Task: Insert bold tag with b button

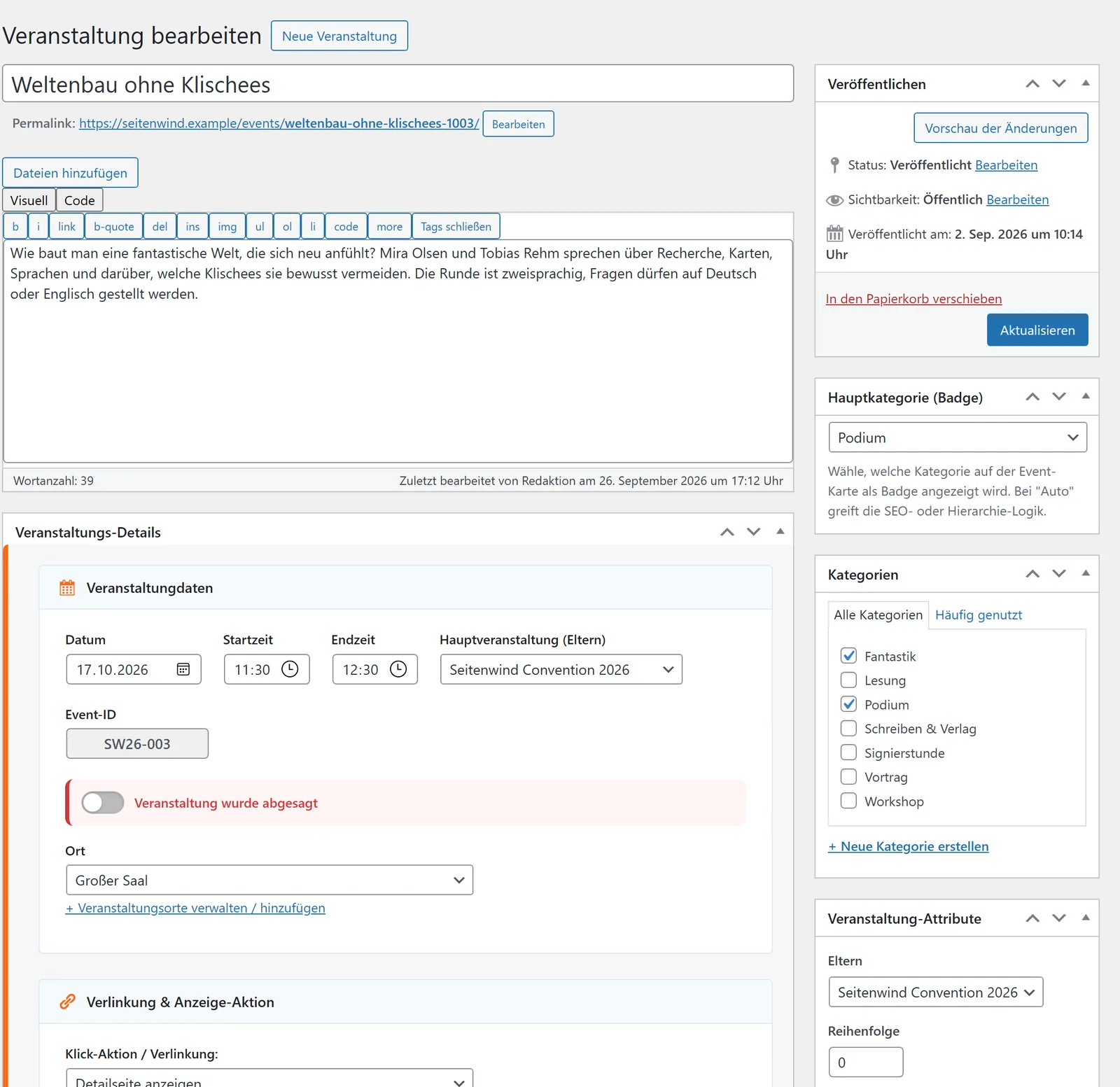Action: coord(15,226)
